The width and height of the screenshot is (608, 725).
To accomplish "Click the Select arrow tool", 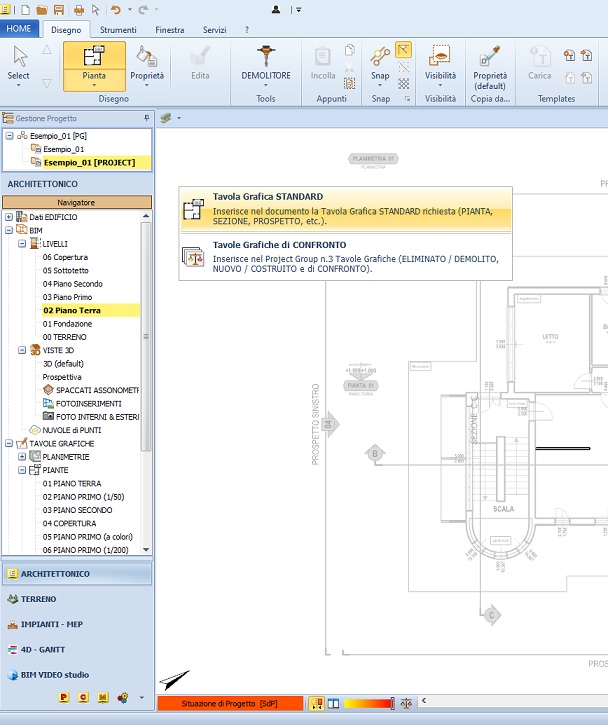I will coord(19,58).
